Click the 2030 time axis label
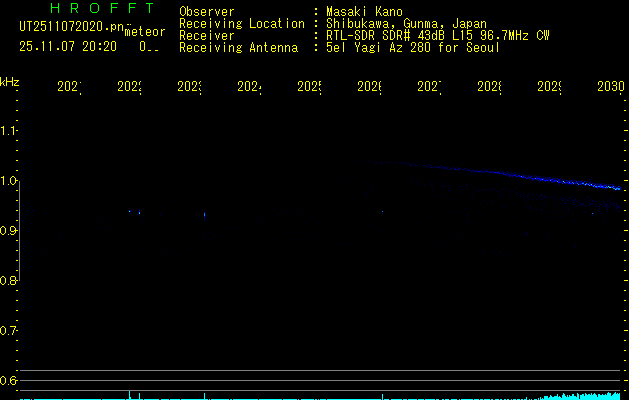The width and height of the screenshot is (629, 400). pyautogui.click(x=611, y=86)
